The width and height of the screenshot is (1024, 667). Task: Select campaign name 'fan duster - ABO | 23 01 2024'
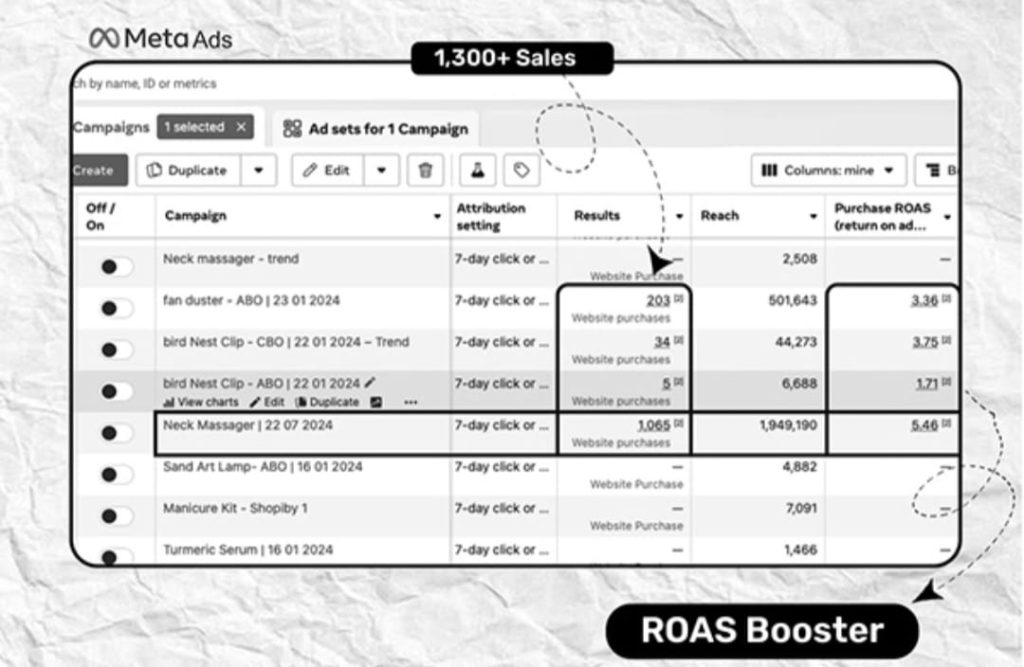[251, 300]
